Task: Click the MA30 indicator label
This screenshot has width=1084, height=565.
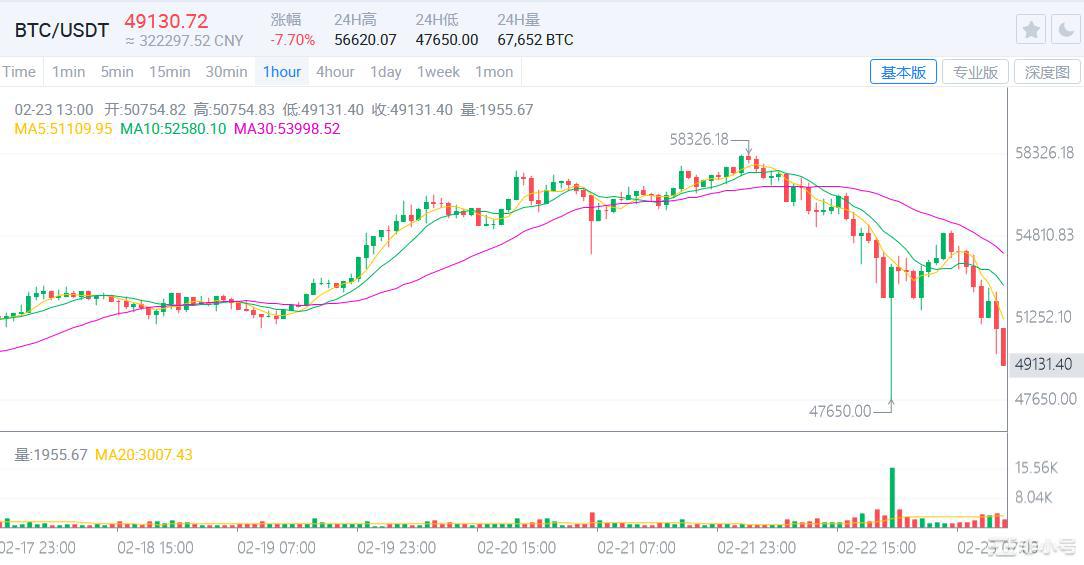Action: 287,129
